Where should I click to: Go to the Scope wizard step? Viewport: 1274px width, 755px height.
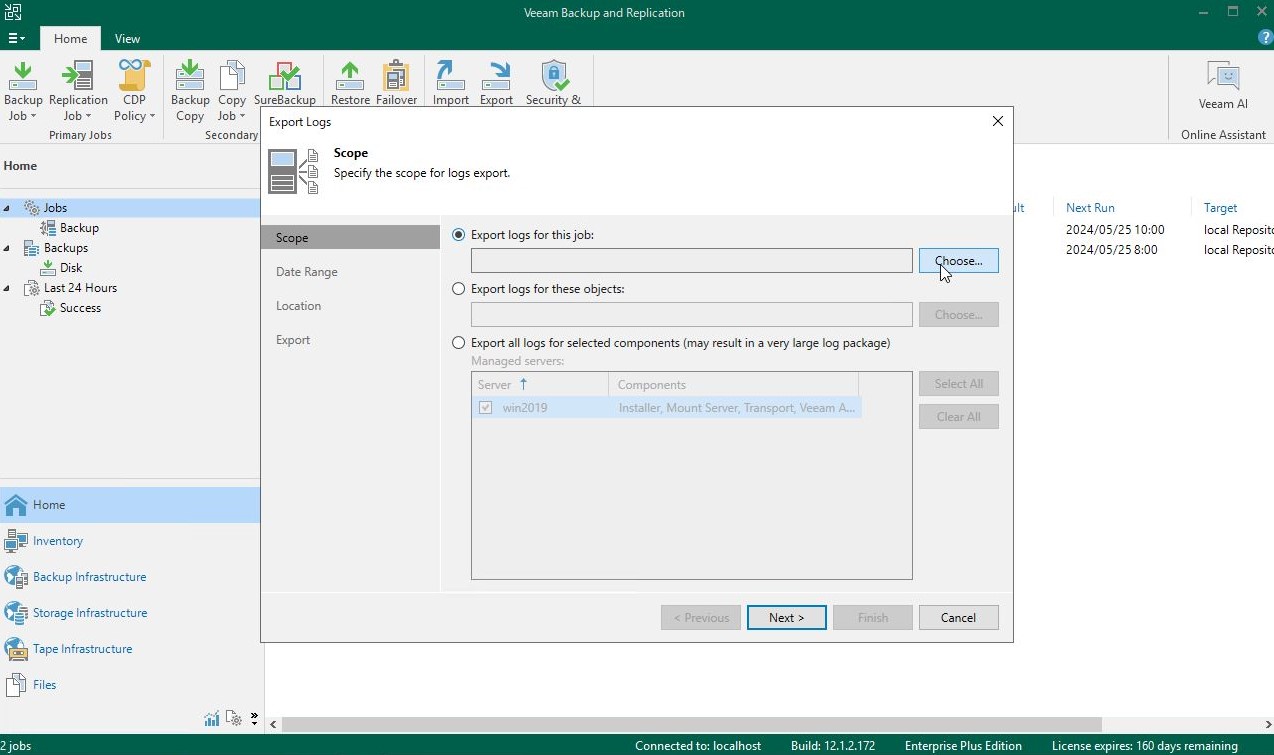point(350,238)
